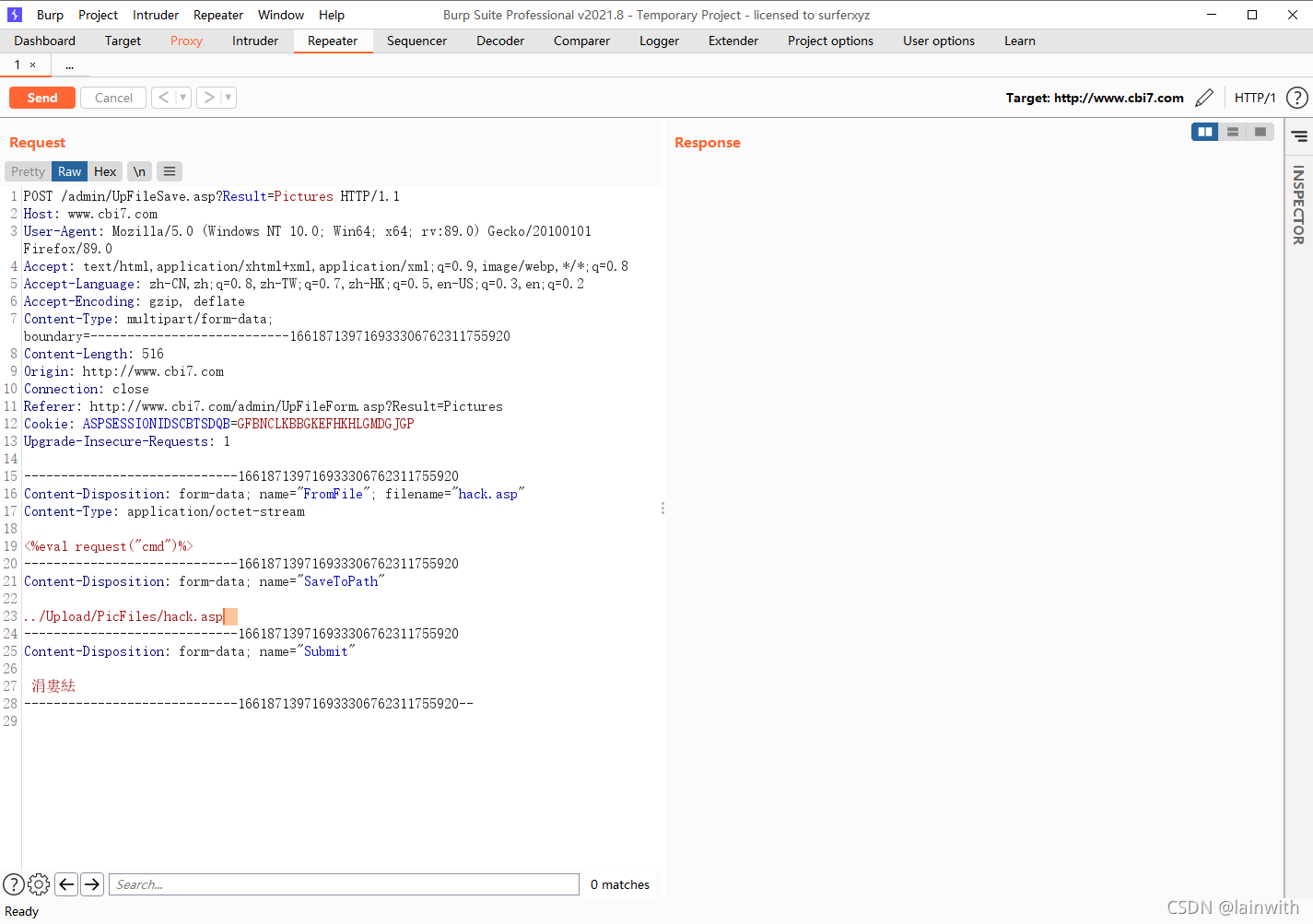
Task: Open search settings gear icon
Action: tap(39, 884)
